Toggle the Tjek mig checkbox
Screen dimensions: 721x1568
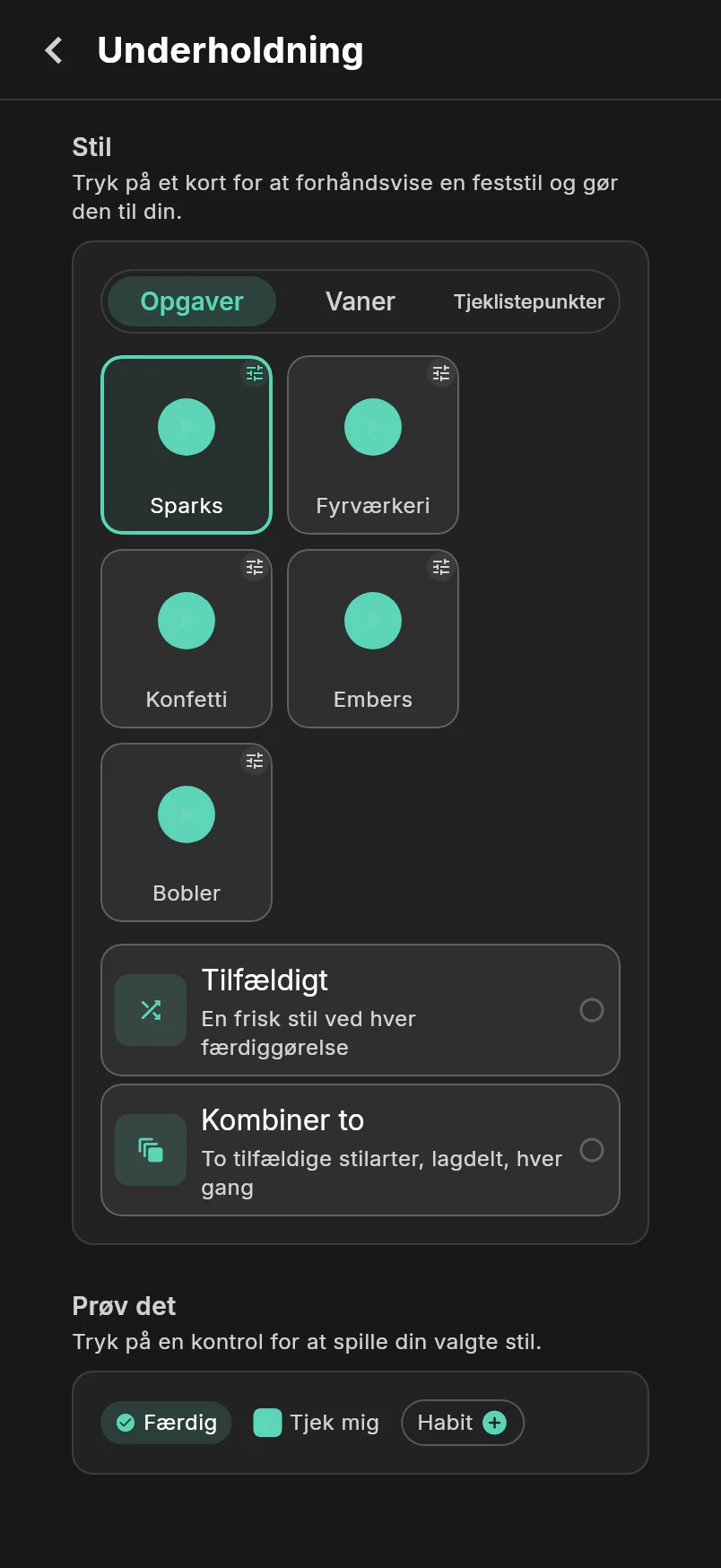(267, 1423)
